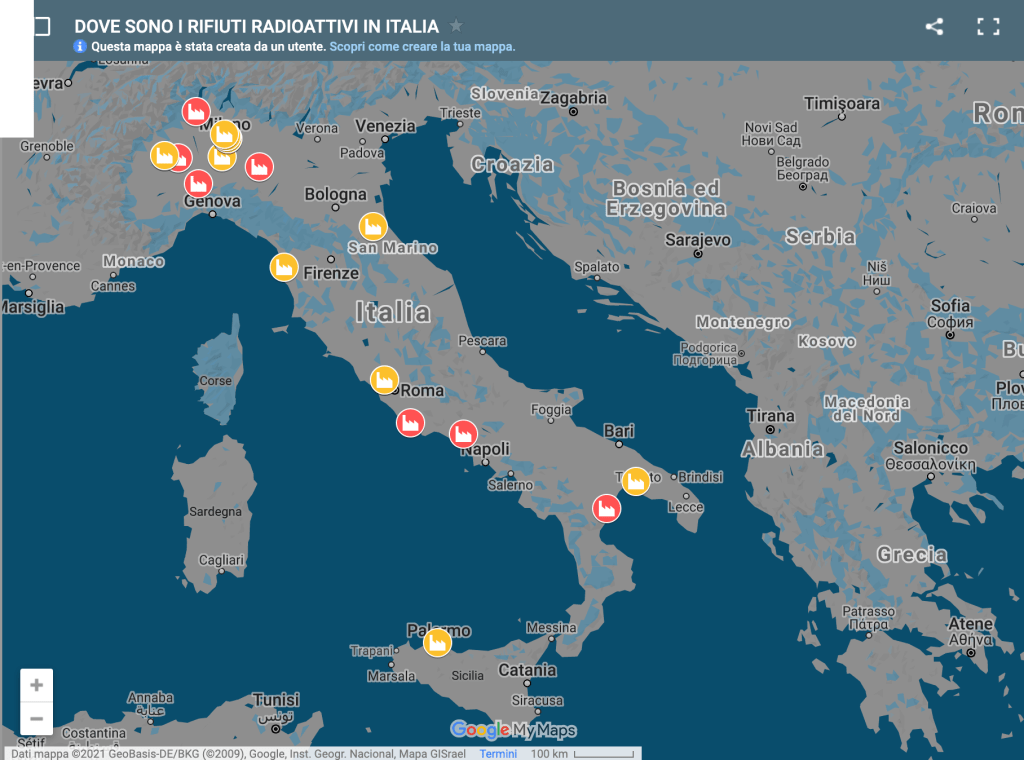
Task: Click the share icon in the header
Action: 934,27
